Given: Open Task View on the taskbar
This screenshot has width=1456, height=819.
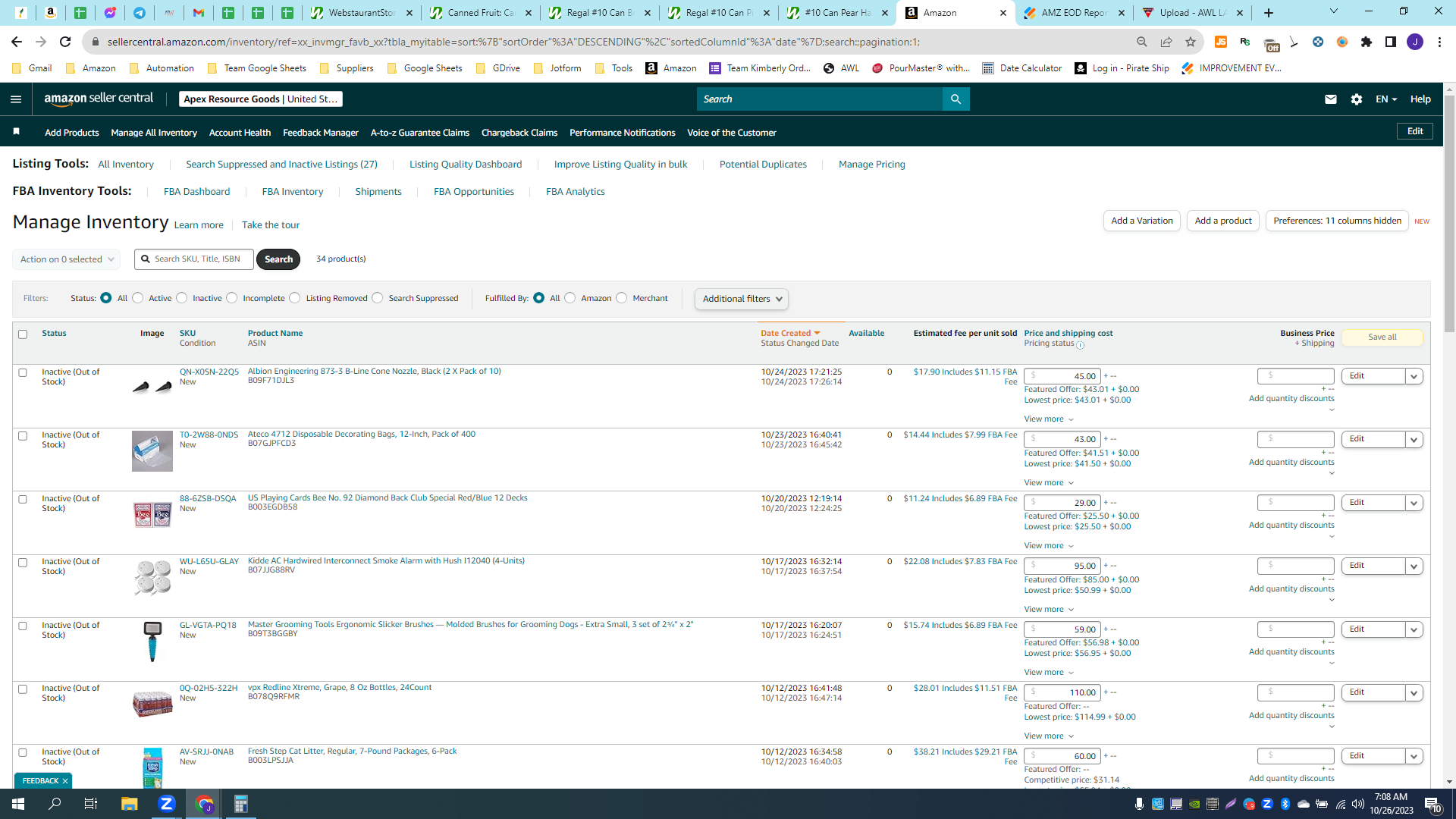Looking at the screenshot, I should (91, 804).
